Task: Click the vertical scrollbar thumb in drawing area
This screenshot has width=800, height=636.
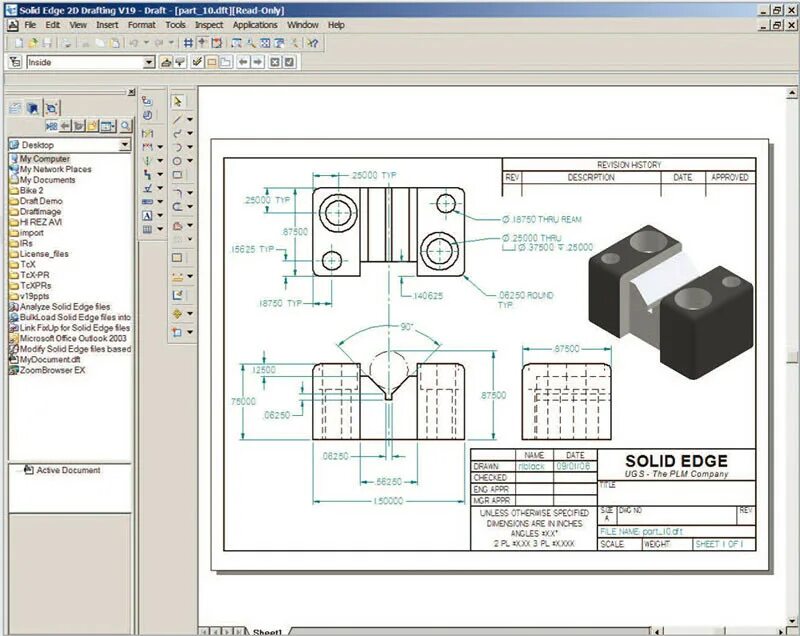Action: click(791, 356)
